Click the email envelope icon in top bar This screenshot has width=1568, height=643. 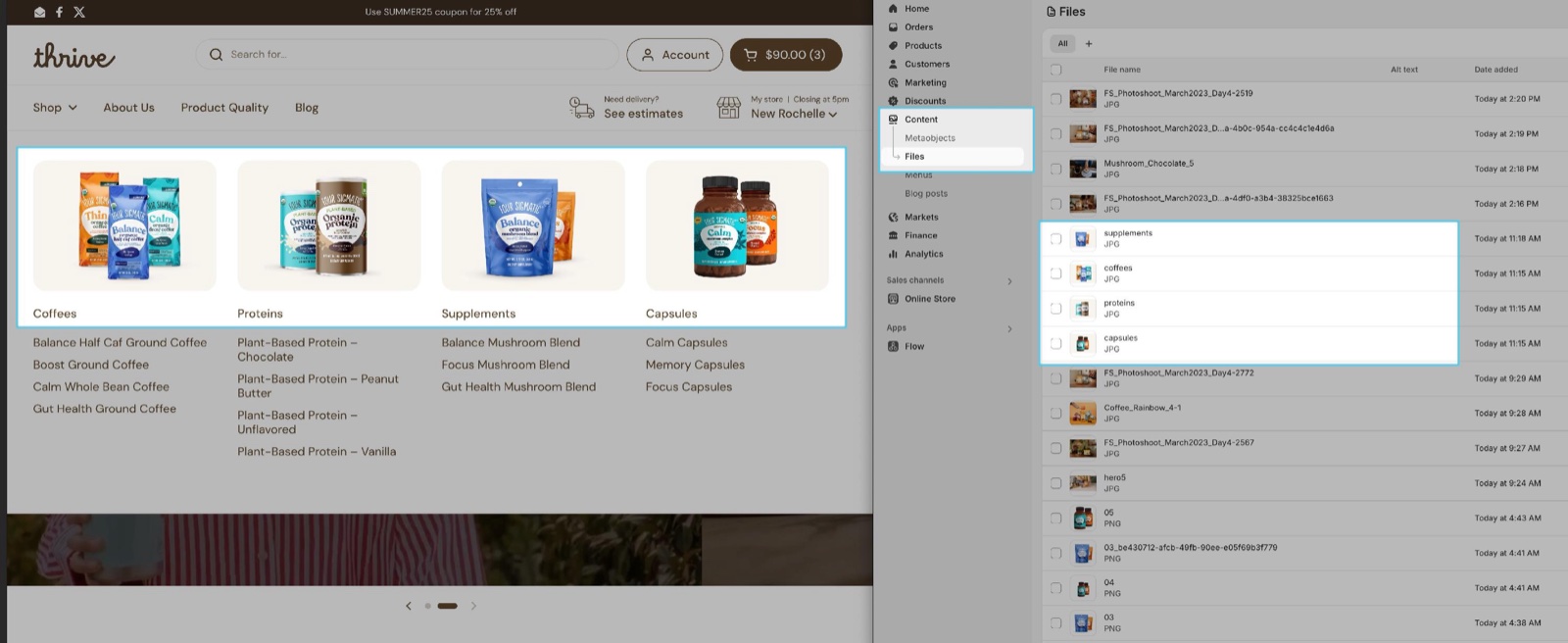tap(39, 12)
